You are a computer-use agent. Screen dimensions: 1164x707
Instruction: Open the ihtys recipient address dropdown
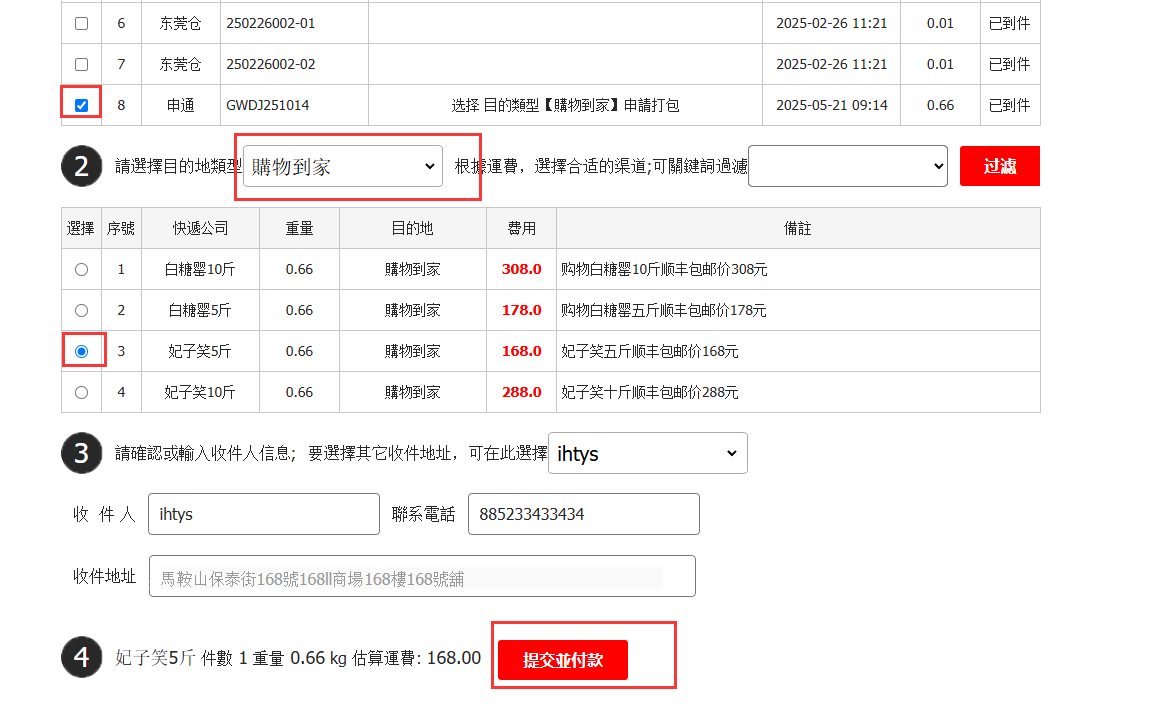click(647, 453)
